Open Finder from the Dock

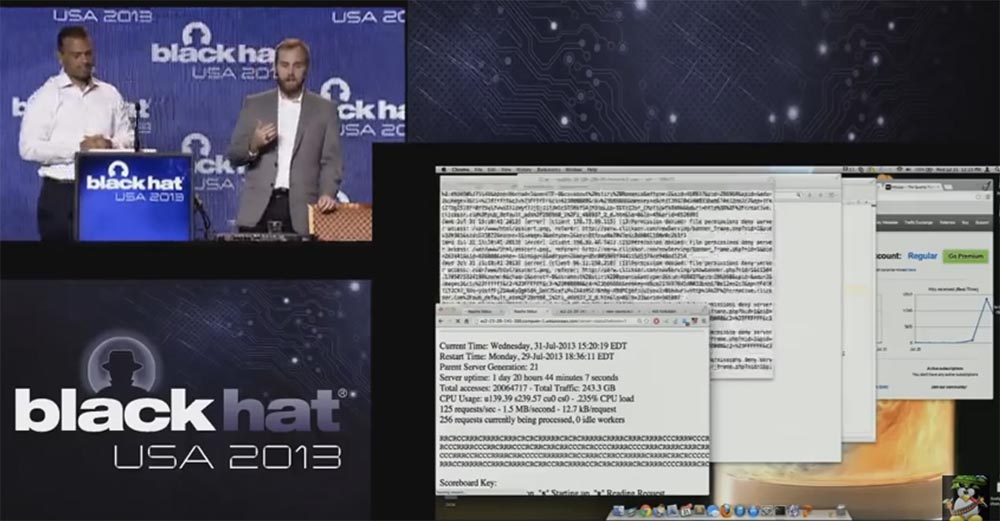tap(619, 511)
